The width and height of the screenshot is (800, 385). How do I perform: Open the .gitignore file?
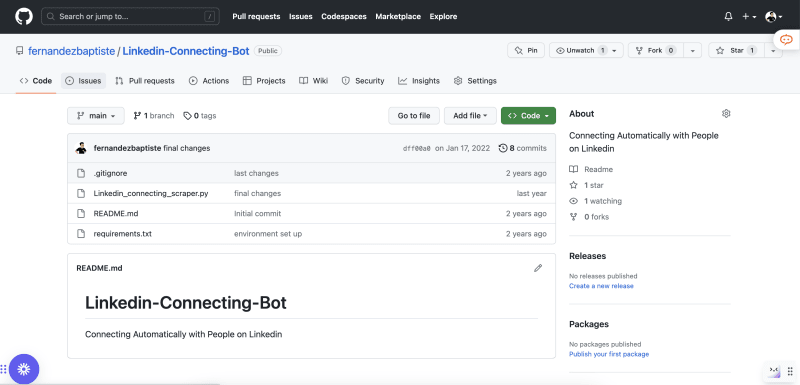110,173
